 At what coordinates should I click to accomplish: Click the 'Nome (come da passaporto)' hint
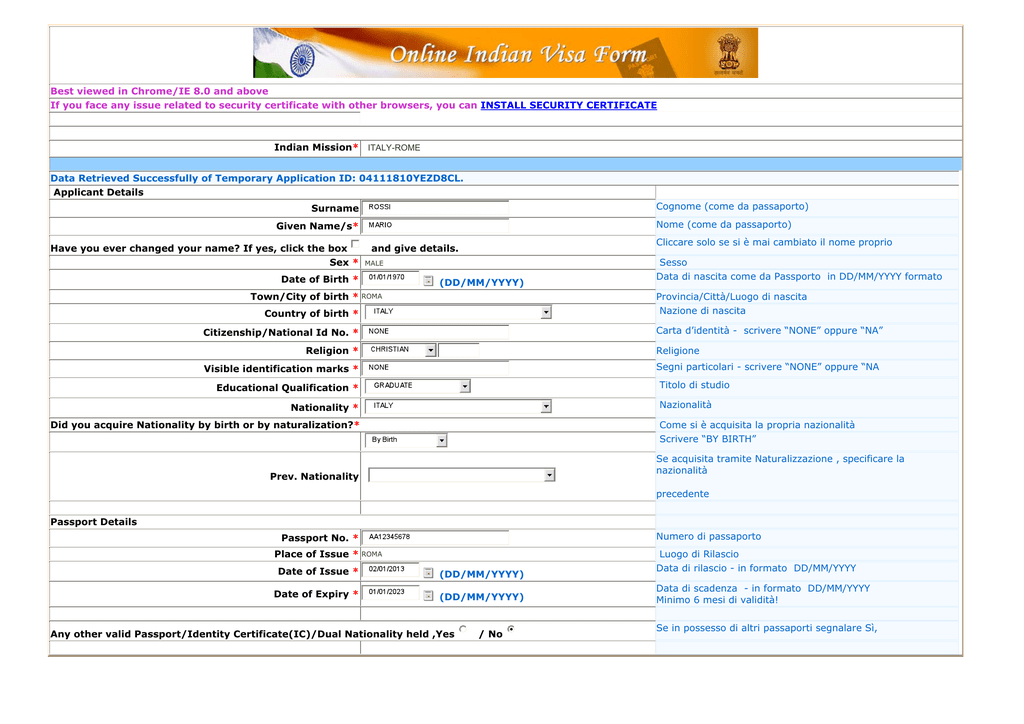tap(724, 225)
